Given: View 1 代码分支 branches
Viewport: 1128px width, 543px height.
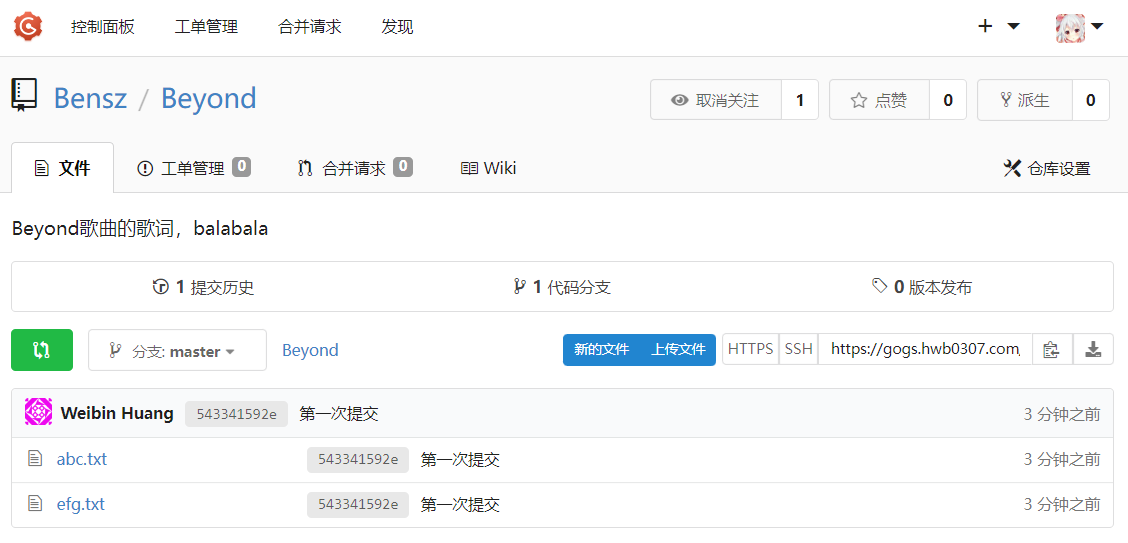Looking at the screenshot, I should (x=562, y=288).
